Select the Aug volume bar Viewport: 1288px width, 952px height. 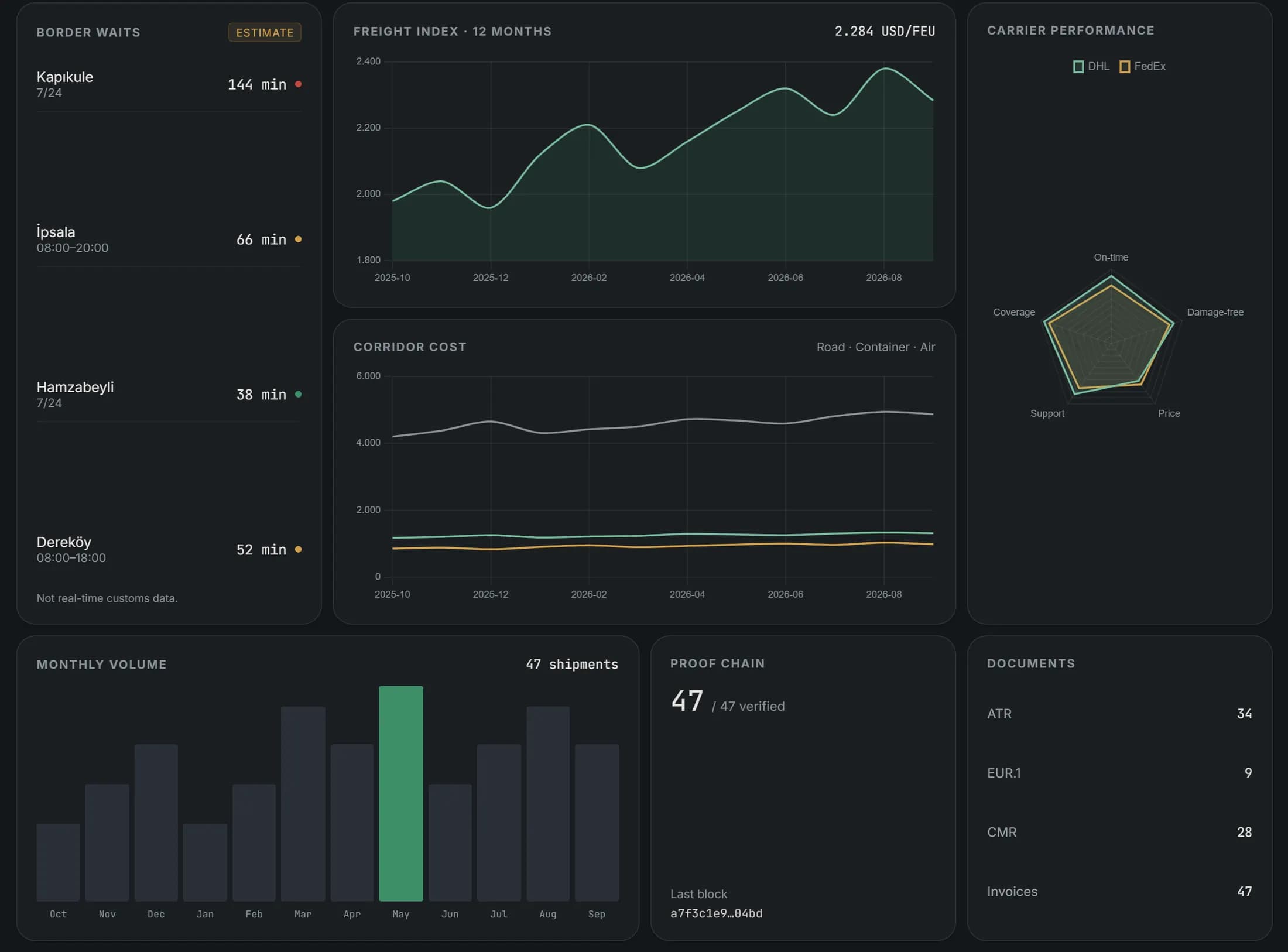point(548,804)
